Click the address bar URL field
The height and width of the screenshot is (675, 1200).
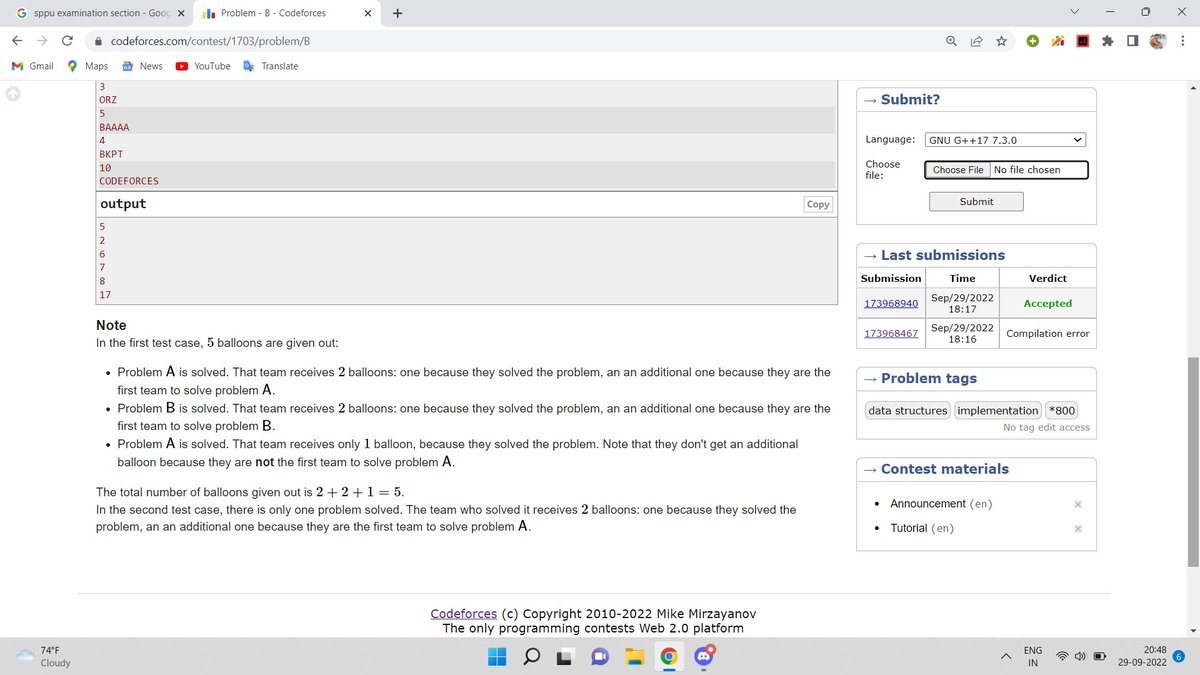(x=520, y=42)
